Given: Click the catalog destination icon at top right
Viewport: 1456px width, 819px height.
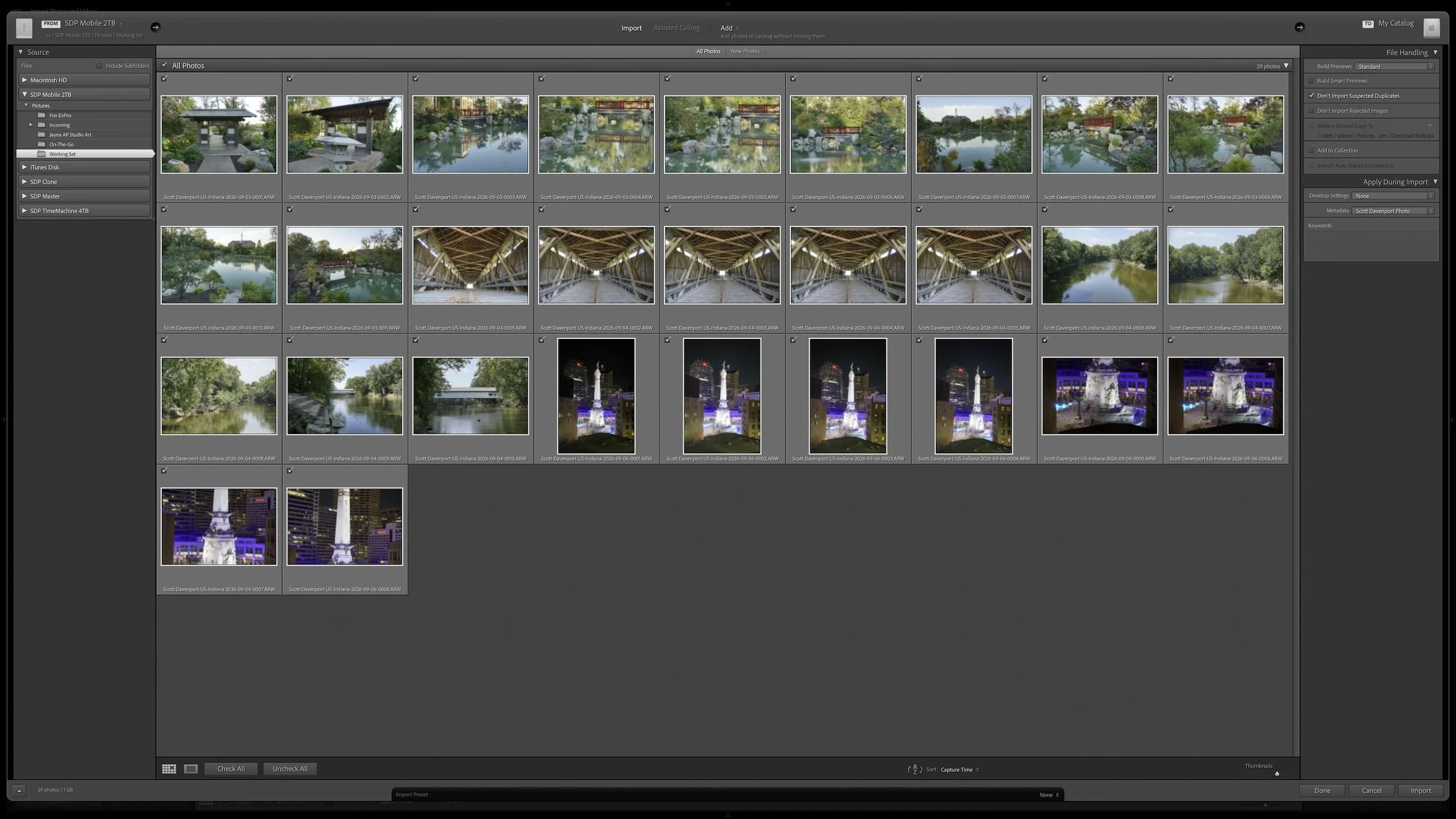Looking at the screenshot, I should pos(1432,27).
